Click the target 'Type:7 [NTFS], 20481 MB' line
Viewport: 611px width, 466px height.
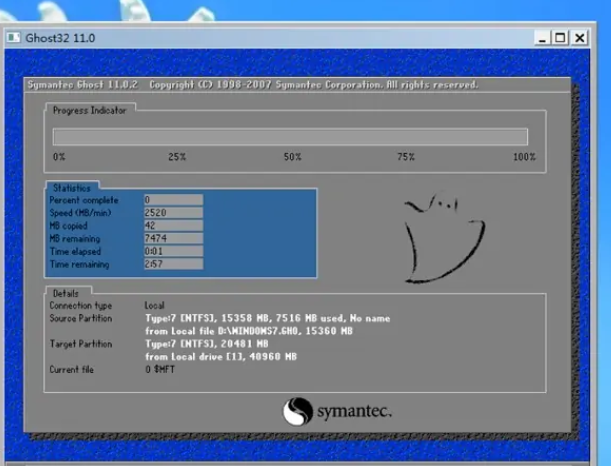click(207, 344)
